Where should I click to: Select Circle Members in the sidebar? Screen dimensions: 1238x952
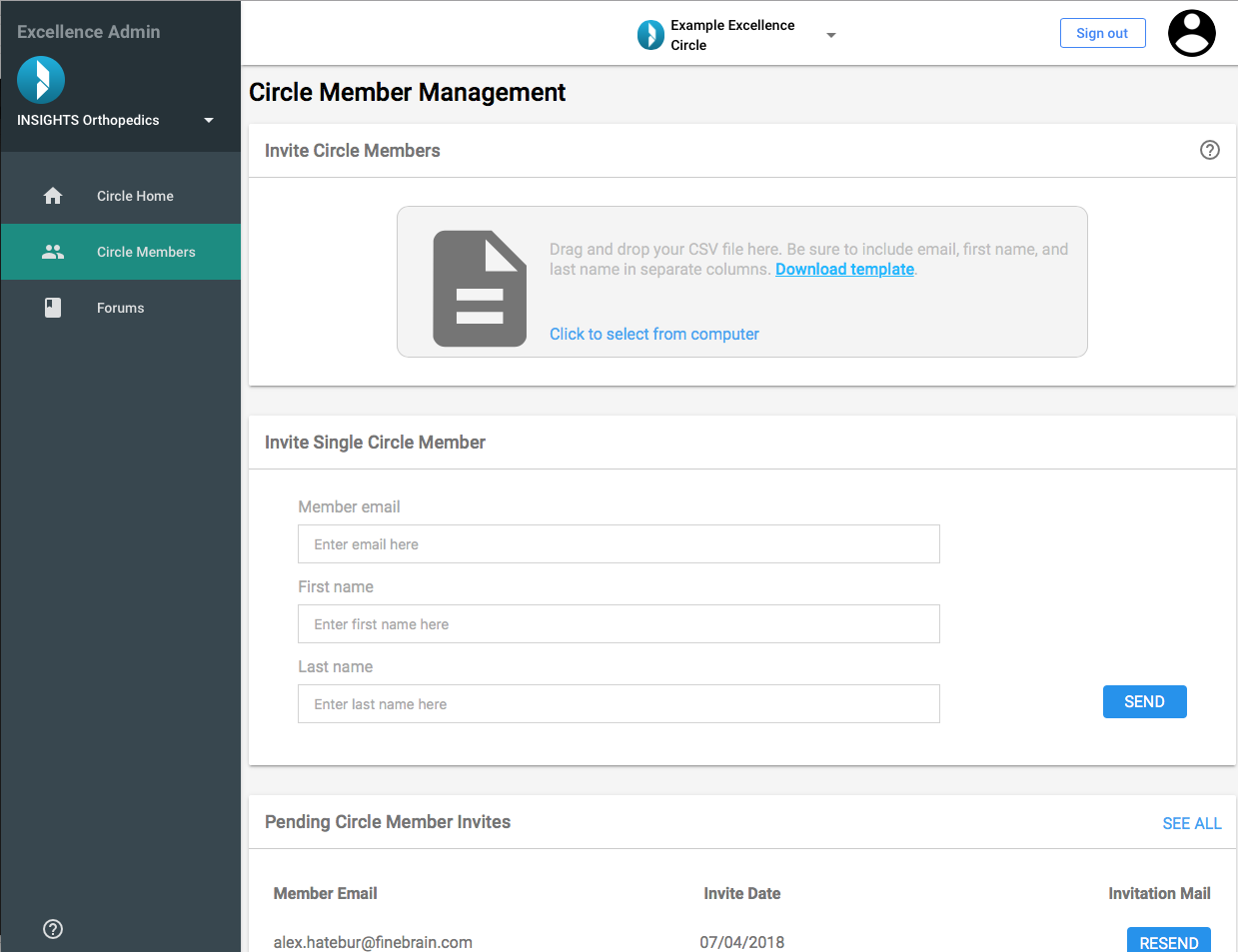coord(121,252)
